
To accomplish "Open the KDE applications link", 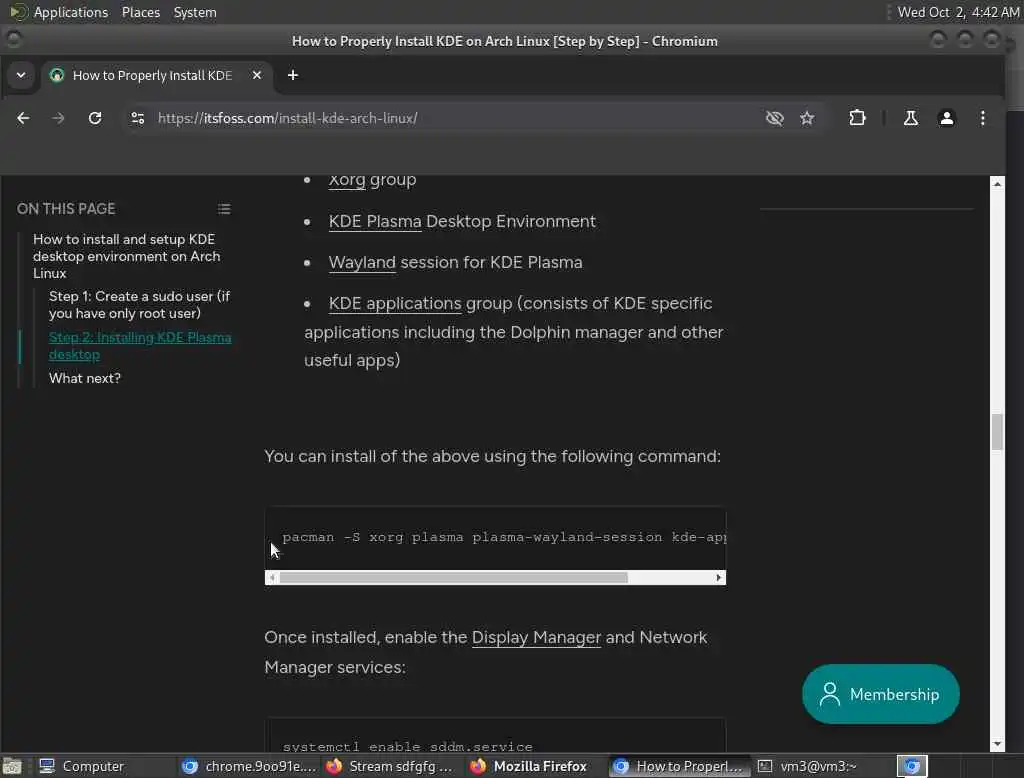I will click(x=394, y=304).
